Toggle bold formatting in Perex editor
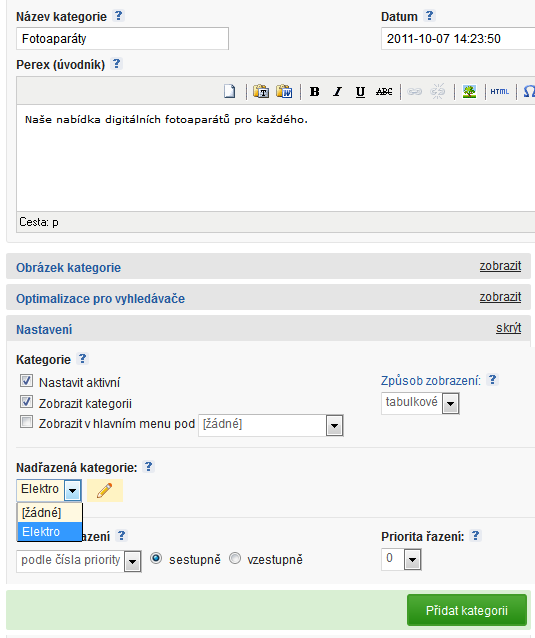This screenshot has height=638, width=535. 314,92
